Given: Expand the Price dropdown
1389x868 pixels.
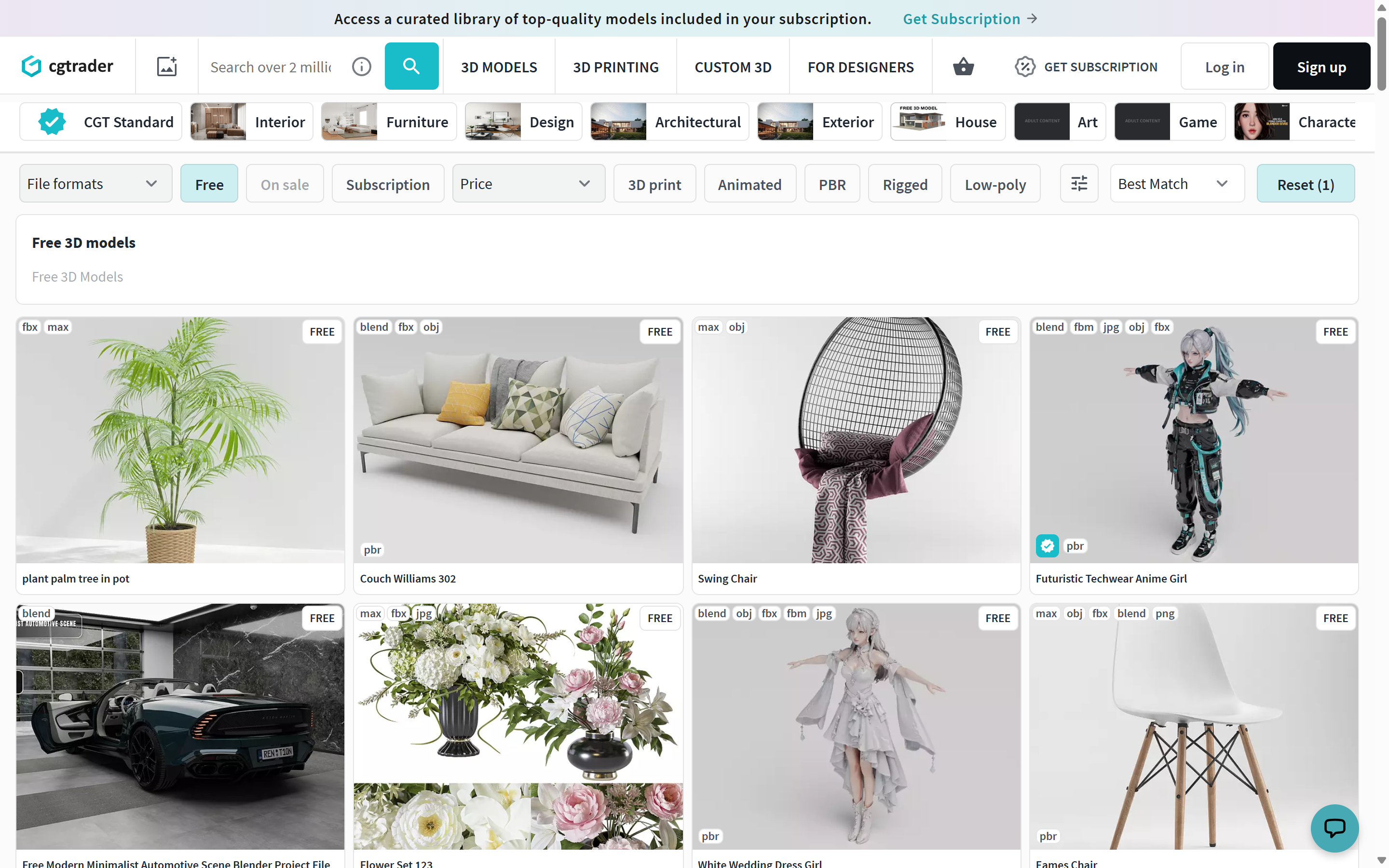Looking at the screenshot, I should click(529, 184).
